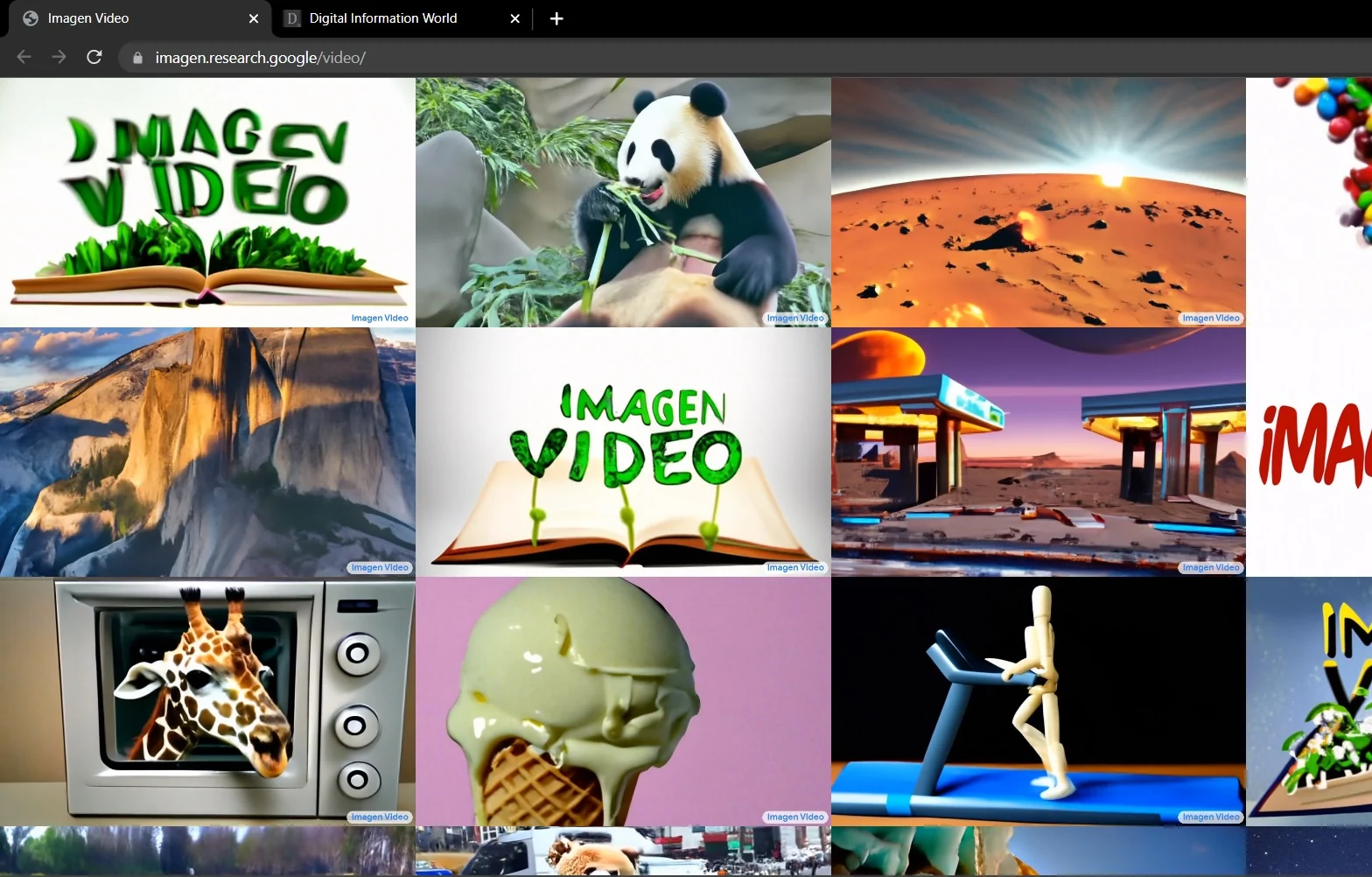Click the globe favicon on Imagen Video tab

pos(31,18)
